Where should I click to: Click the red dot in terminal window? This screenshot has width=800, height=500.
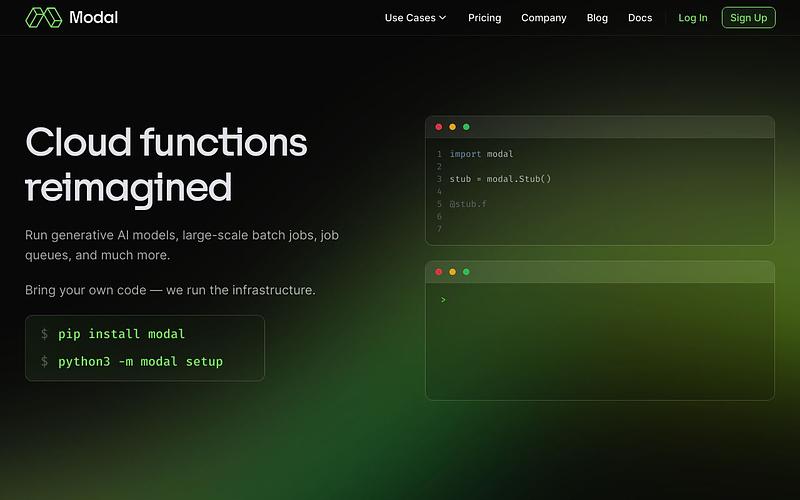coord(439,272)
